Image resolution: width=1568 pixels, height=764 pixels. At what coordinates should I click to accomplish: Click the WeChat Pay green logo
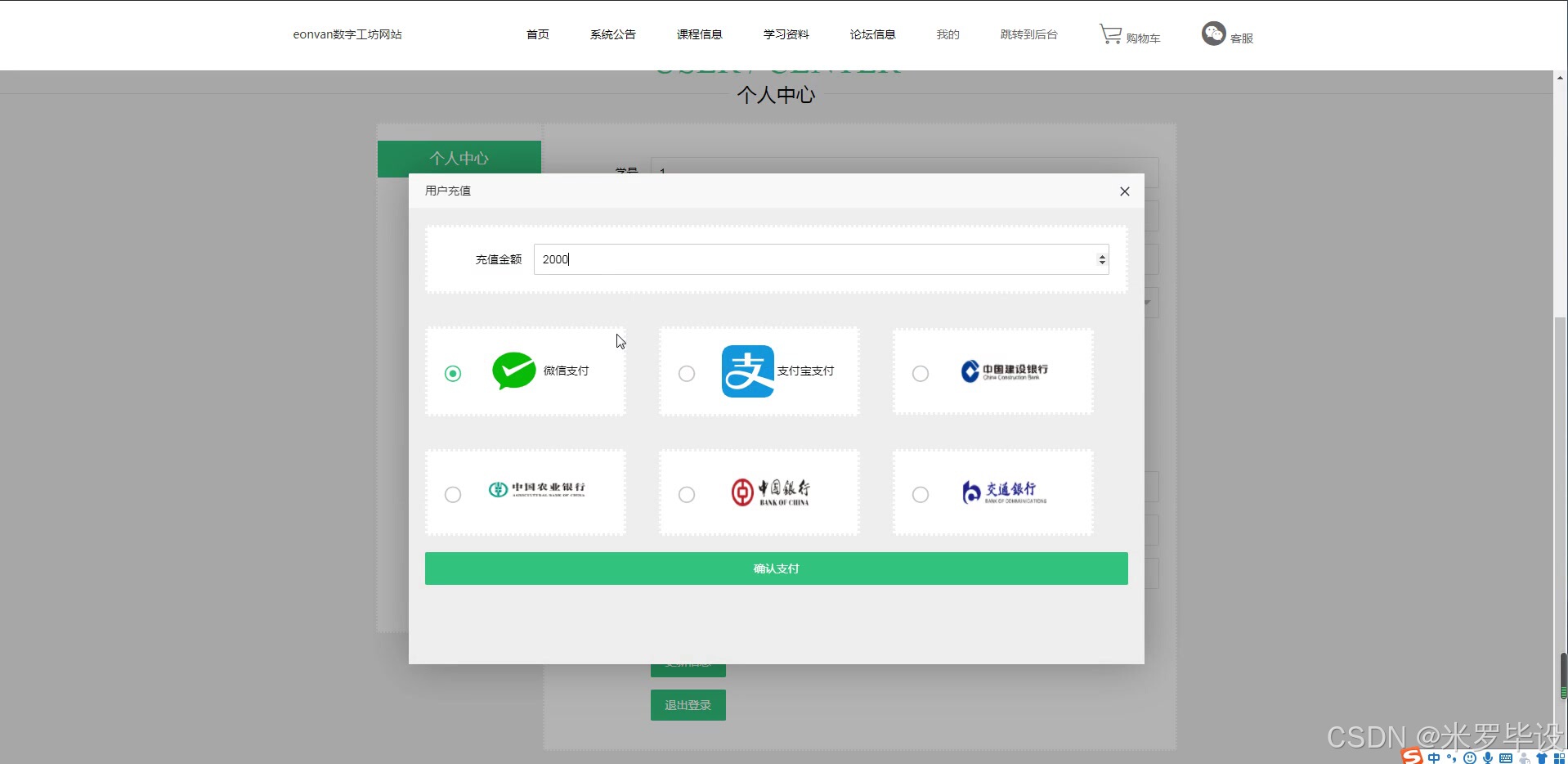point(514,371)
